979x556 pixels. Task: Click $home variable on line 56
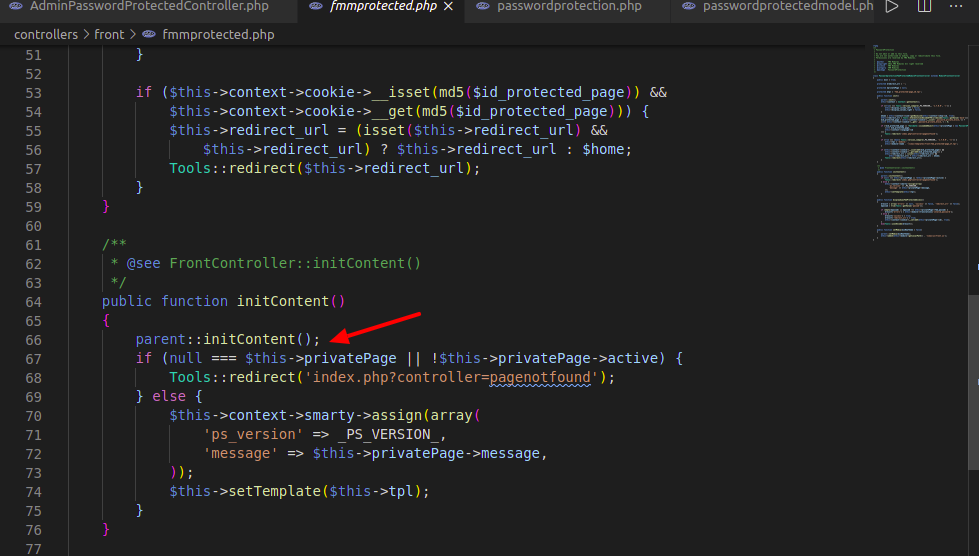(x=603, y=150)
